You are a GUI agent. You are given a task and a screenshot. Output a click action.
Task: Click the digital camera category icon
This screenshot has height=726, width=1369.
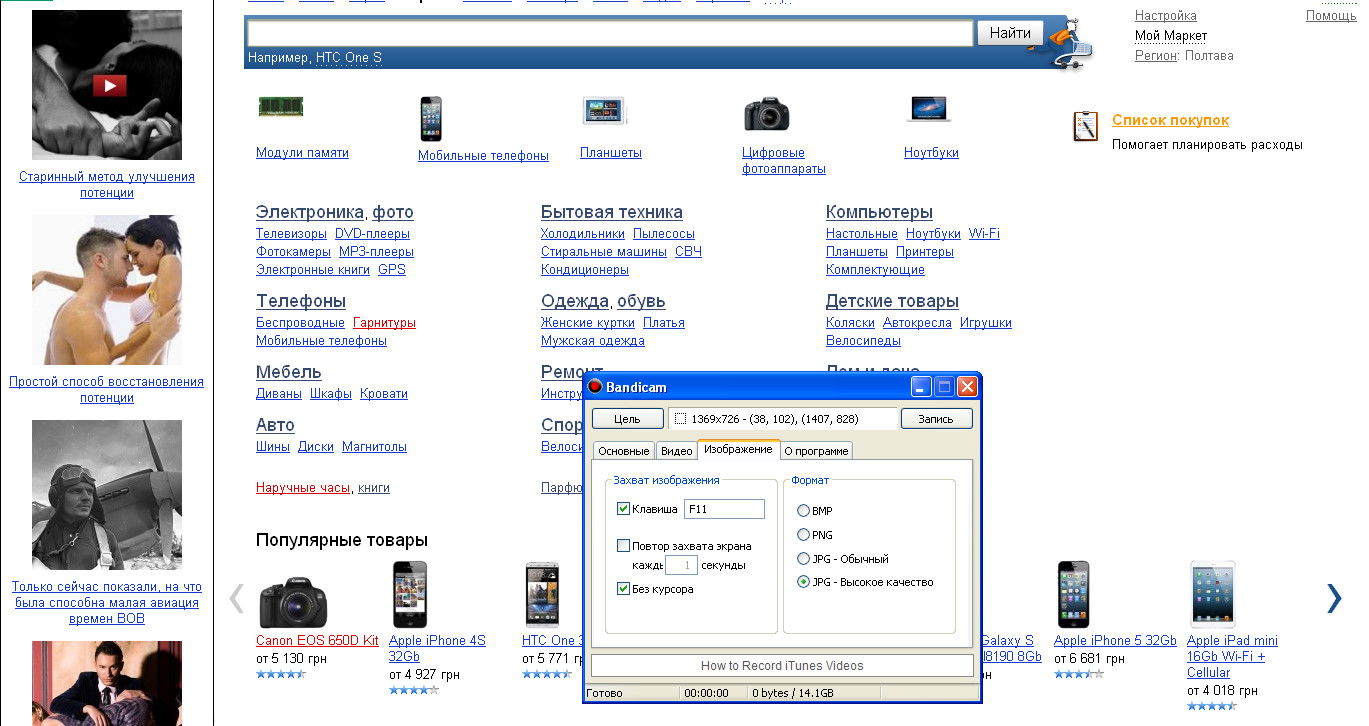[x=767, y=114]
